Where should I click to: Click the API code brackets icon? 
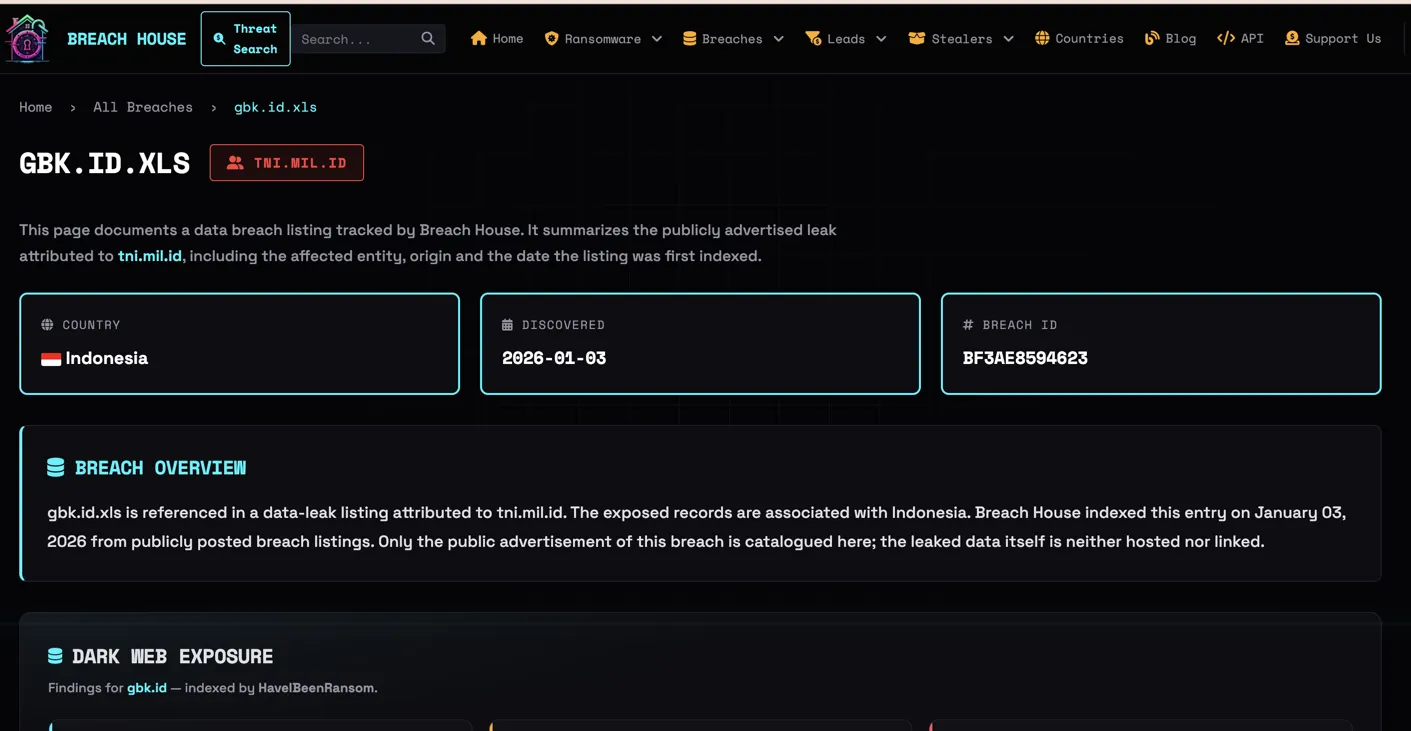pyautogui.click(x=1226, y=38)
